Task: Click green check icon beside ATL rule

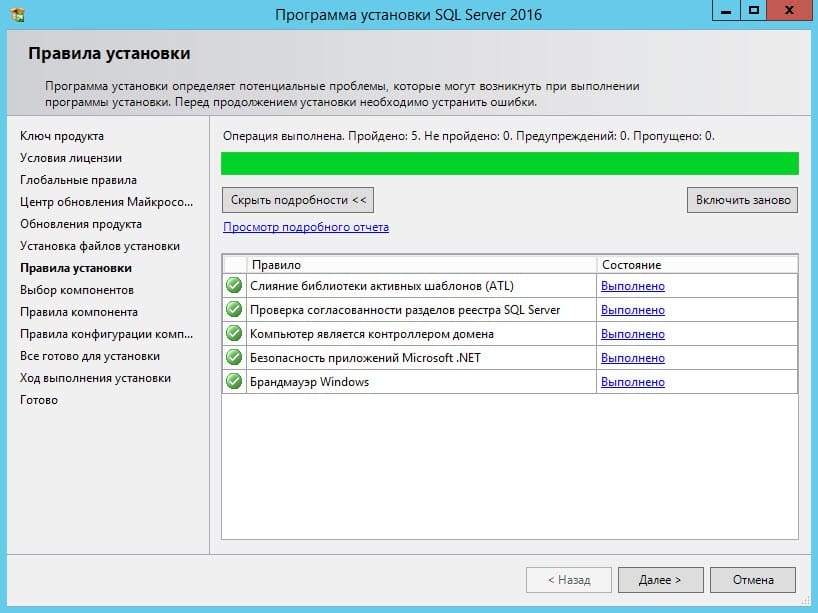Action: click(x=234, y=286)
